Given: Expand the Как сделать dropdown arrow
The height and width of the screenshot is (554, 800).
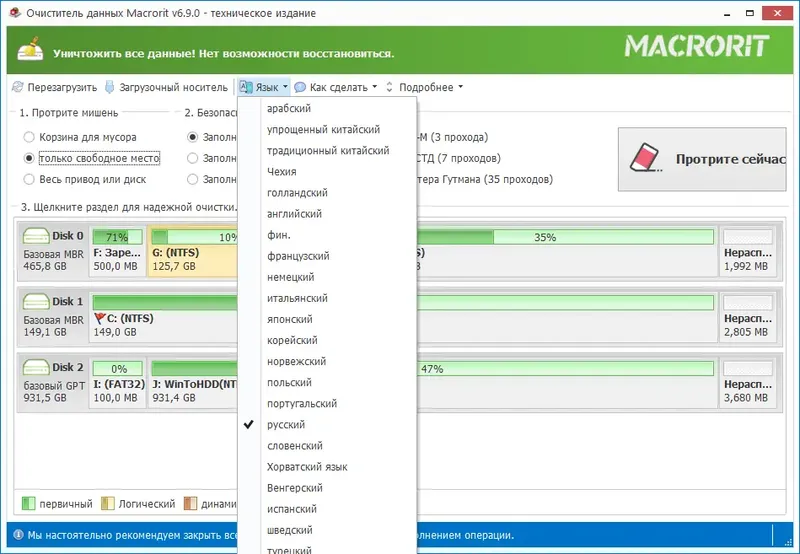Looking at the screenshot, I should (375, 87).
